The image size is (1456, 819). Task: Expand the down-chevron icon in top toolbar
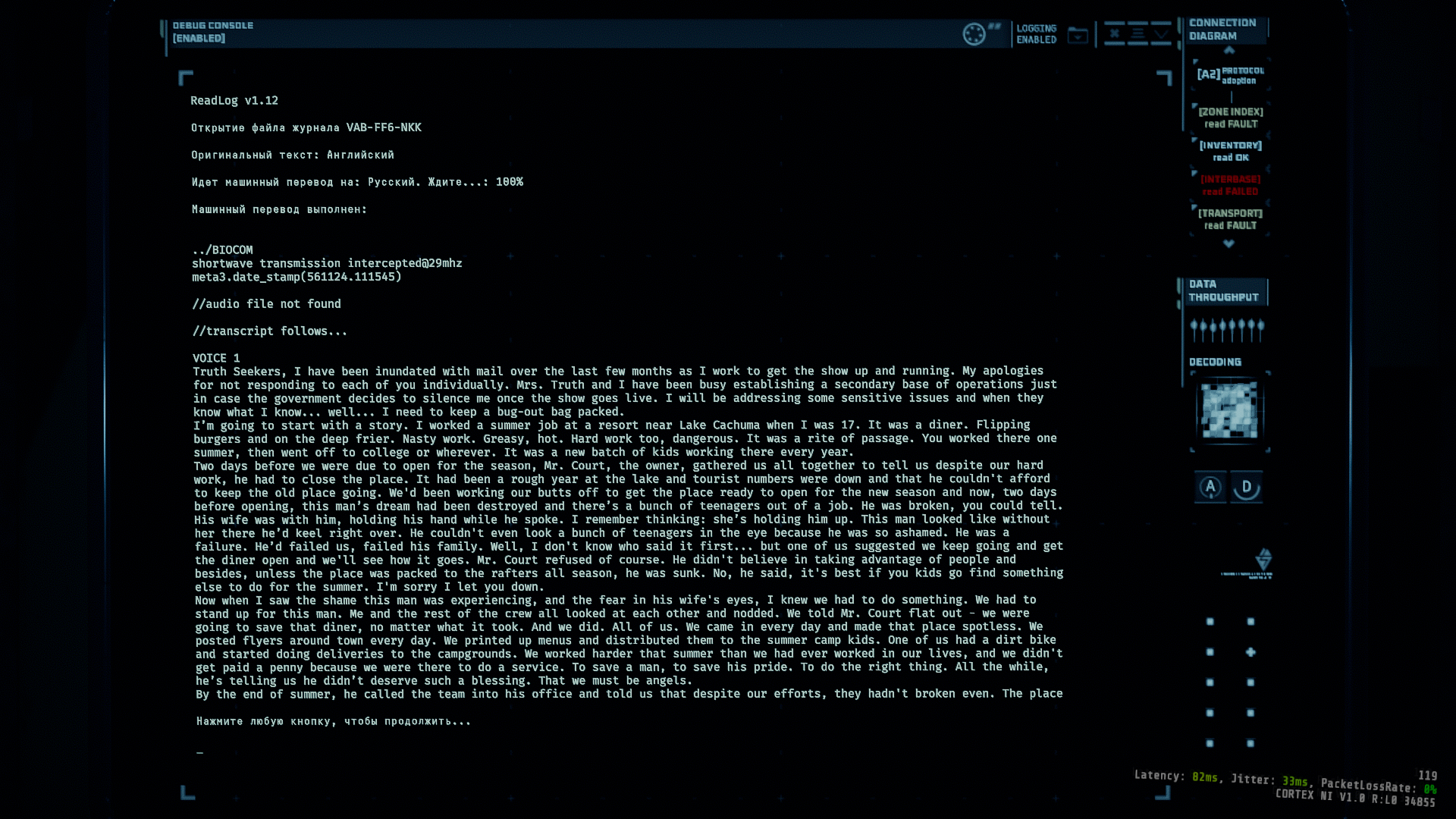click(1161, 33)
